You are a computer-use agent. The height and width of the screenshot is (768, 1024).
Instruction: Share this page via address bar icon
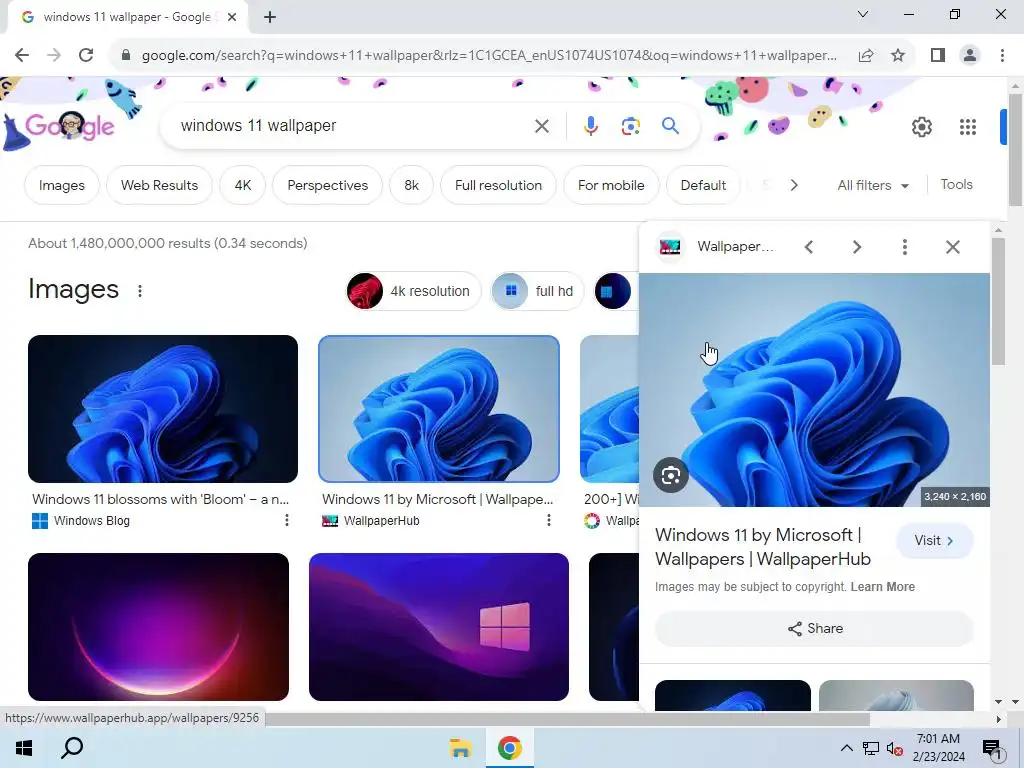866,56
